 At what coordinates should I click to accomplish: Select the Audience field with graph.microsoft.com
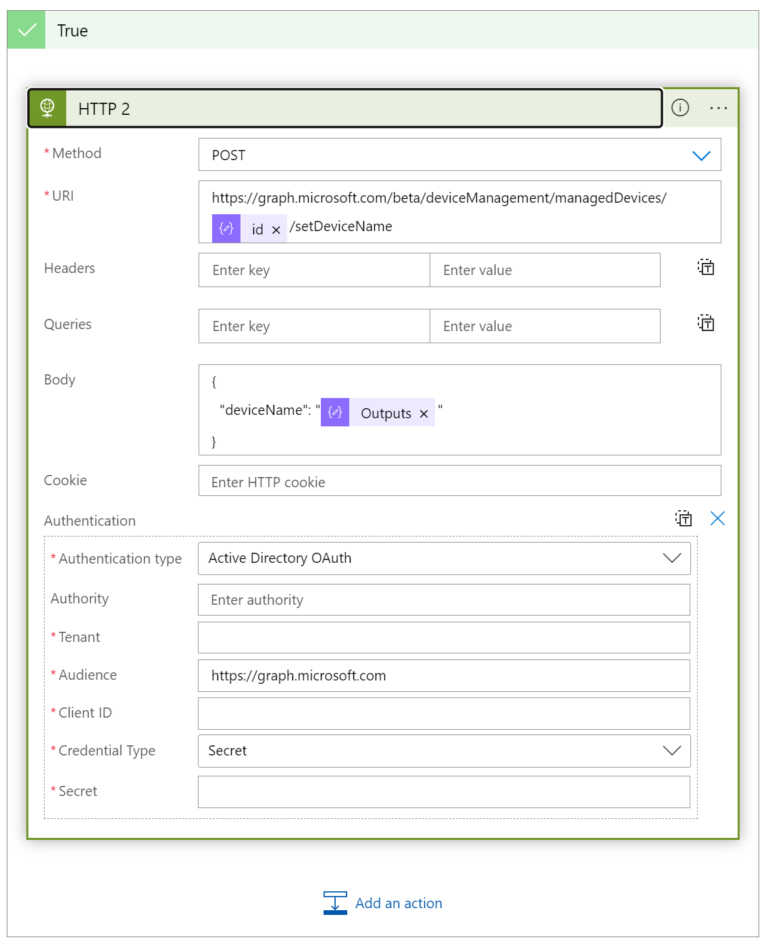point(444,675)
